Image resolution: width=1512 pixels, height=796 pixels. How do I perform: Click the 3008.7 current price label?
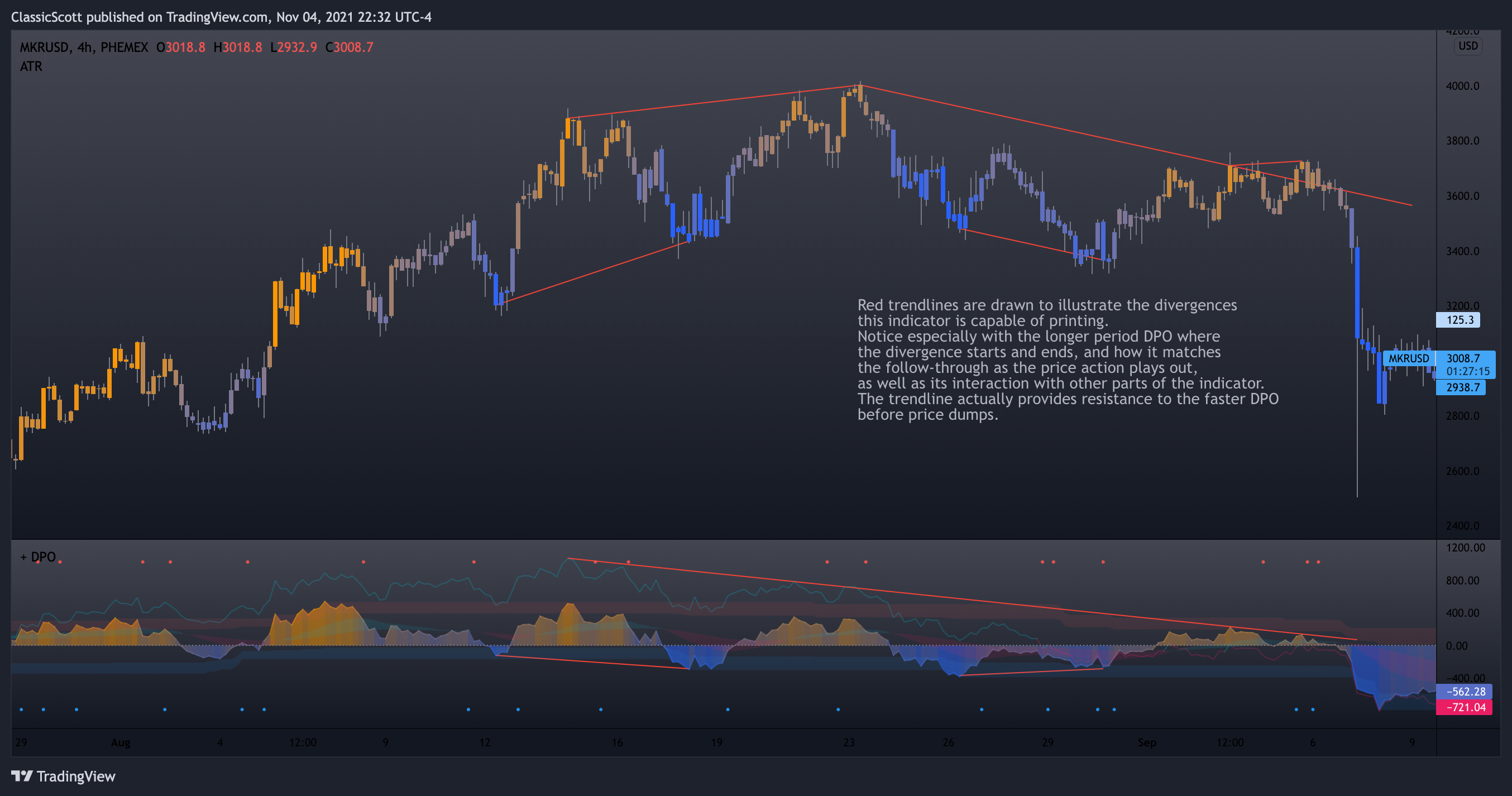click(1463, 358)
